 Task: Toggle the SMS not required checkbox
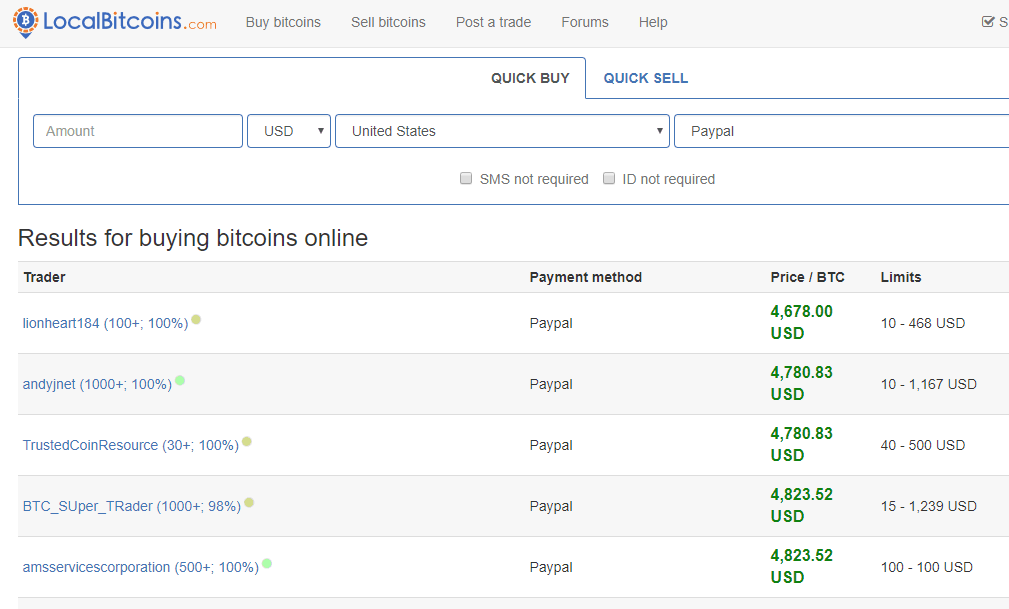466,178
